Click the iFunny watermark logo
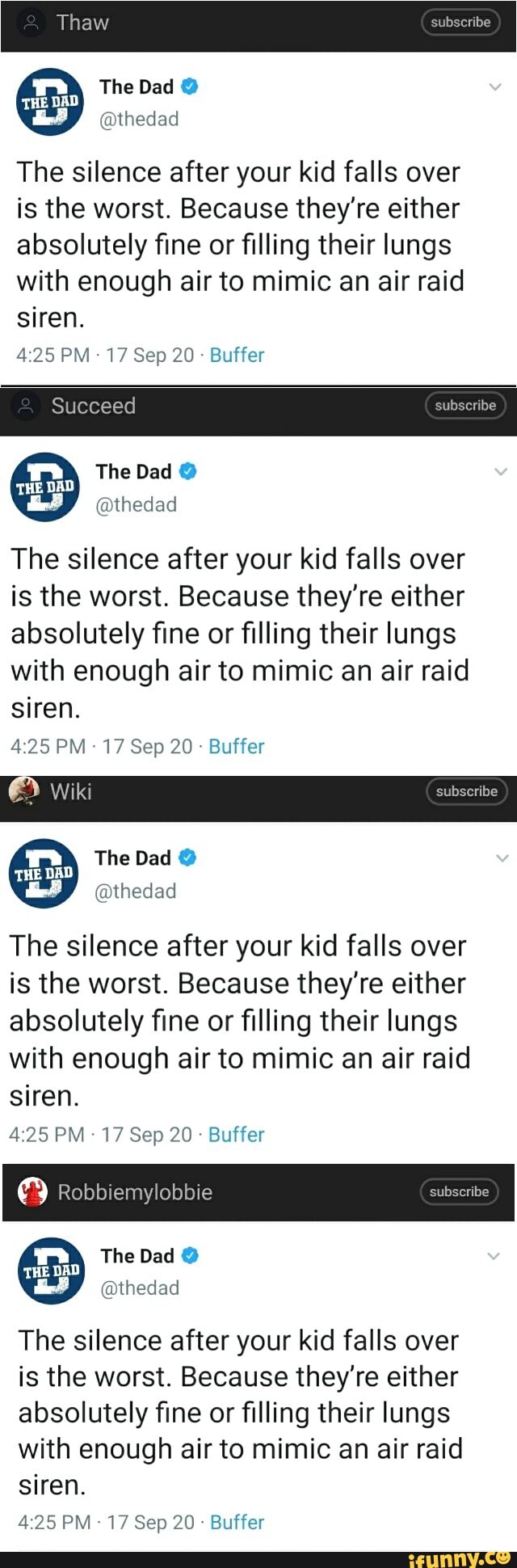Viewport: 517px width, 1568px height. [459, 1558]
